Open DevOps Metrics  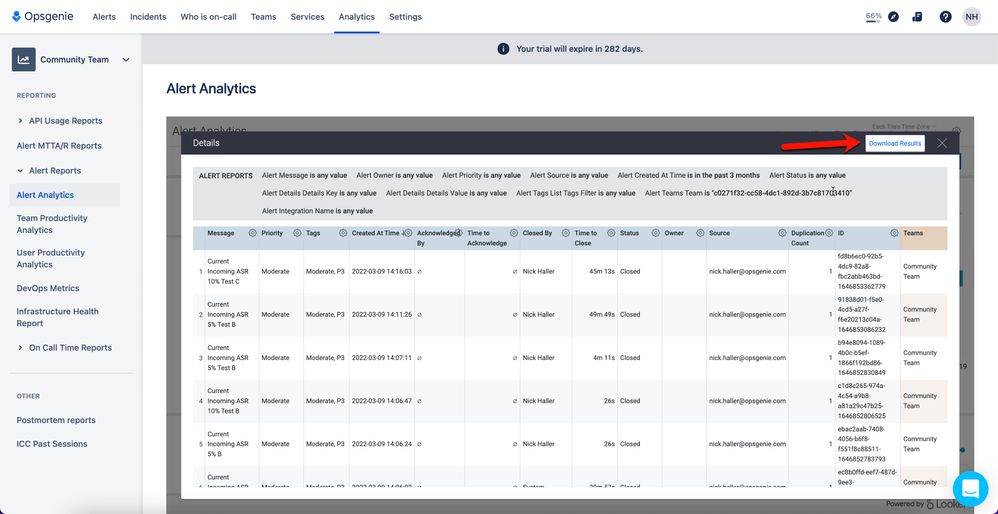tap(48, 288)
